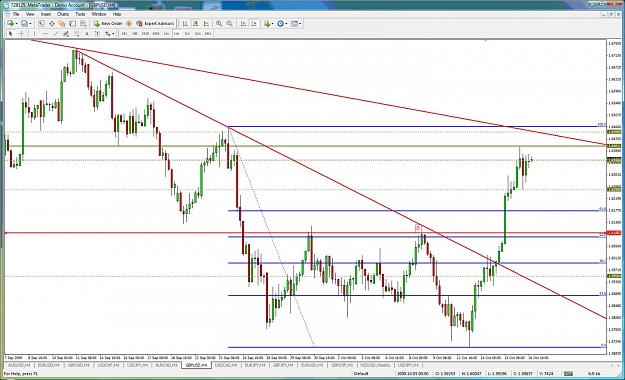Open the Charts menu
The image size is (625, 380).
pos(63,14)
